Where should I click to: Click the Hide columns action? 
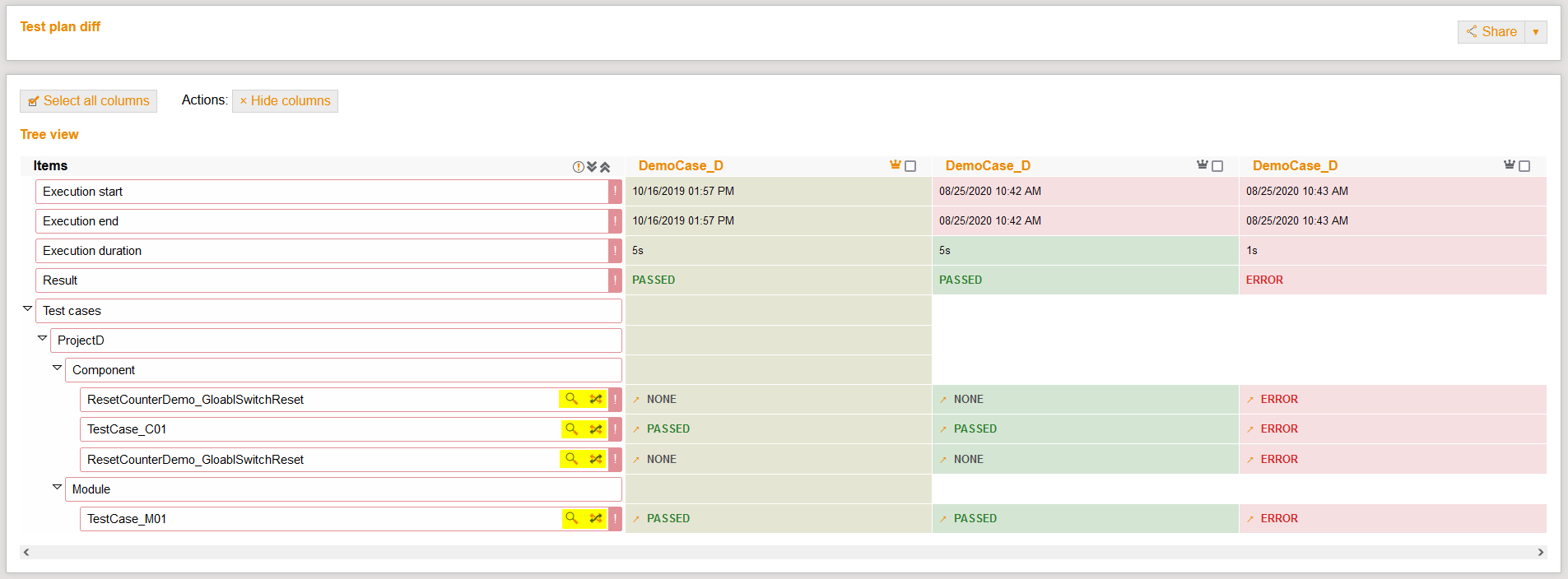pos(285,100)
